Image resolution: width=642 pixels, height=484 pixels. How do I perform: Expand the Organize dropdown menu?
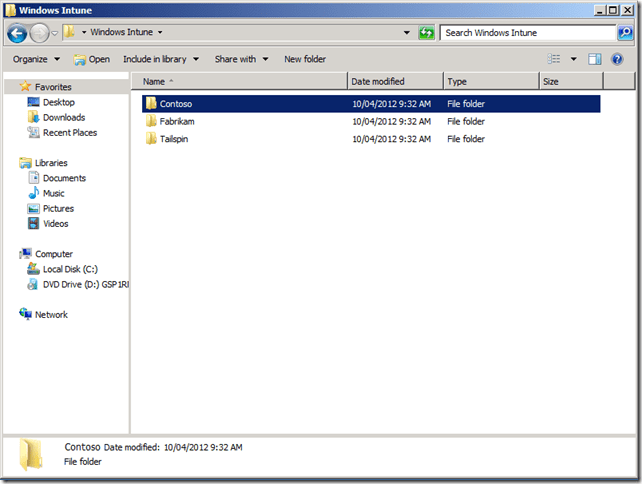tap(35, 59)
